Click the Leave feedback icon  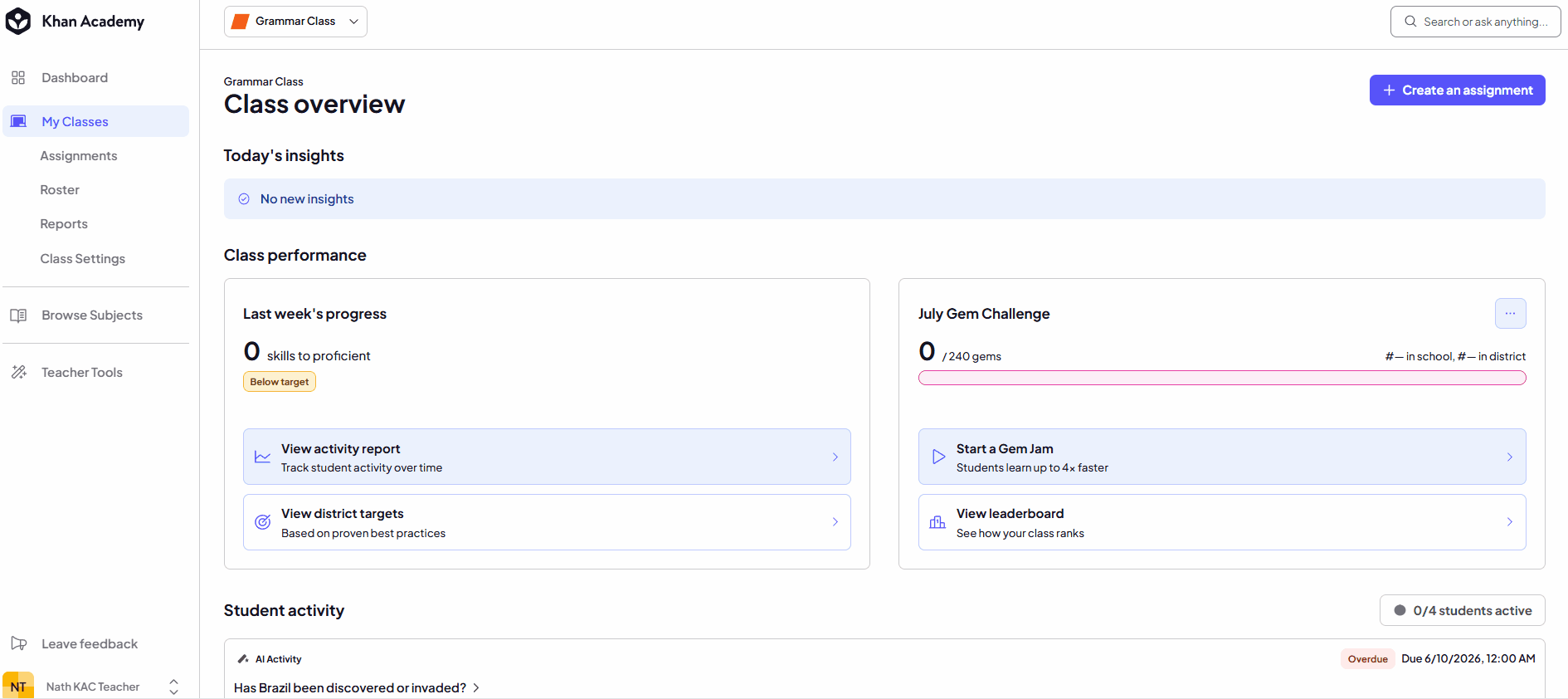click(18, 643)
